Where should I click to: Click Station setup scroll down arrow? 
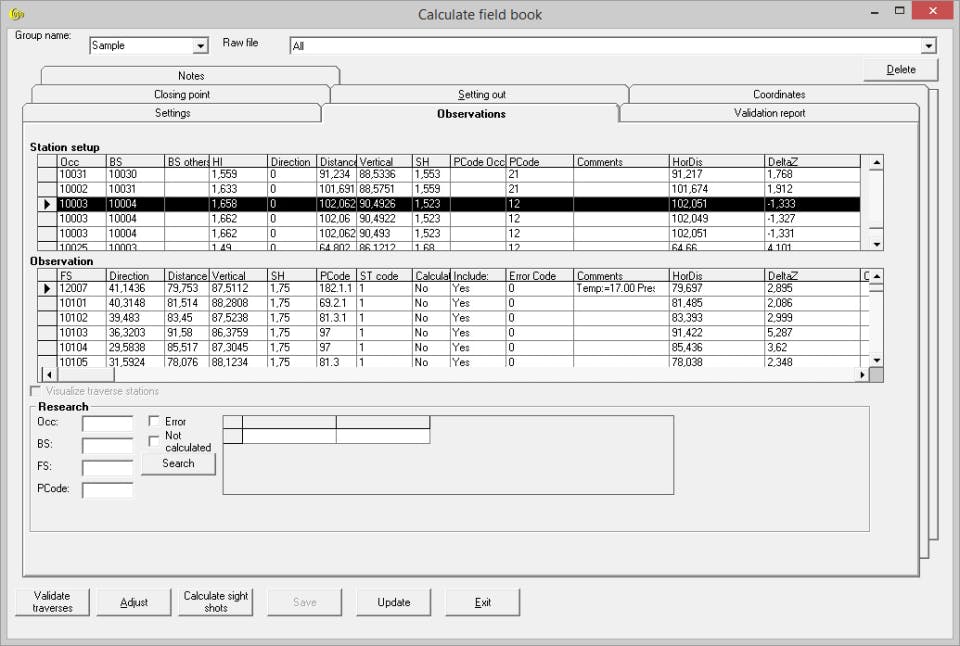click(x=877, y=244)
